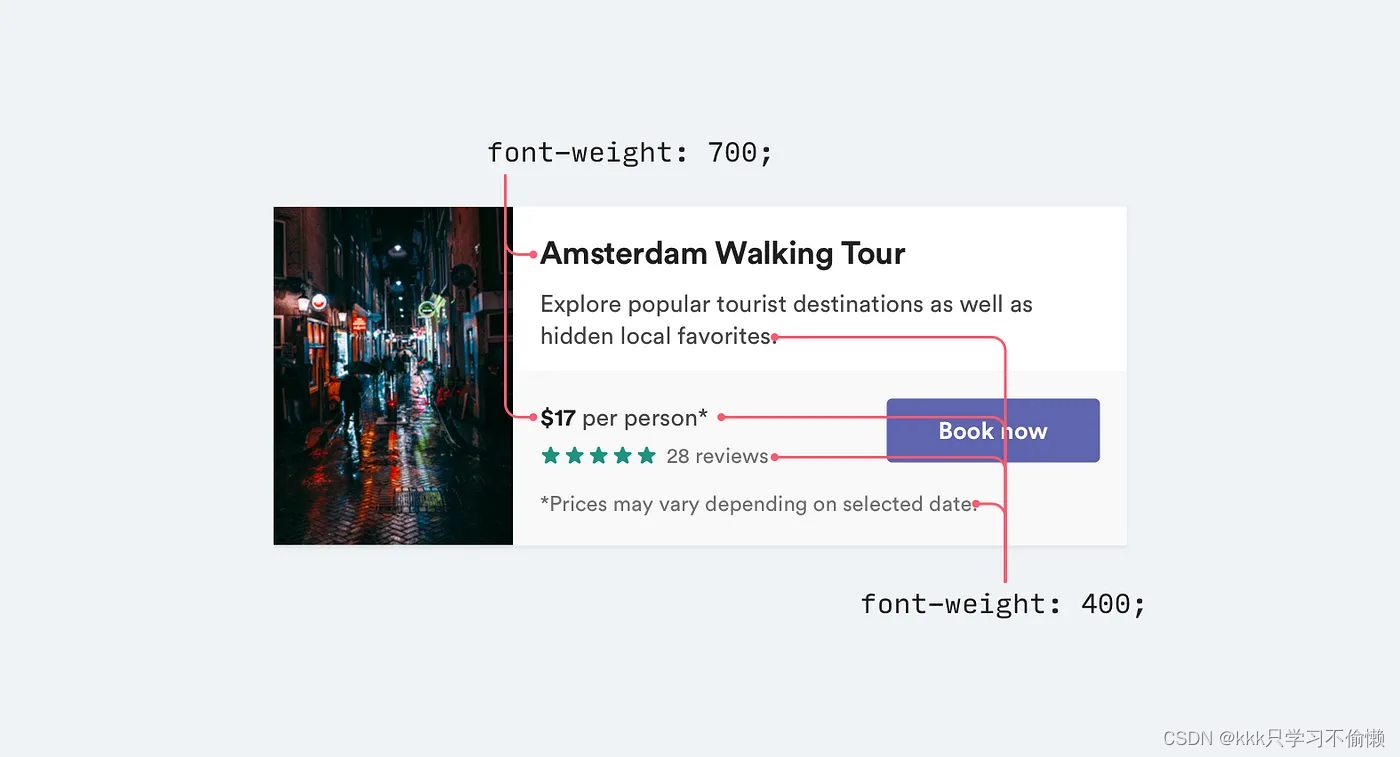Image resolution: width=1400 pixels, height=757 pixels.
Task: Select the second green rating star
Action: click(574, 456)
